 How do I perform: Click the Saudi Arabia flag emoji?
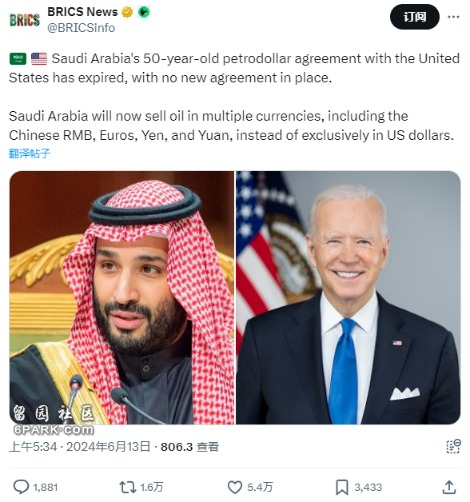(18, 59)
